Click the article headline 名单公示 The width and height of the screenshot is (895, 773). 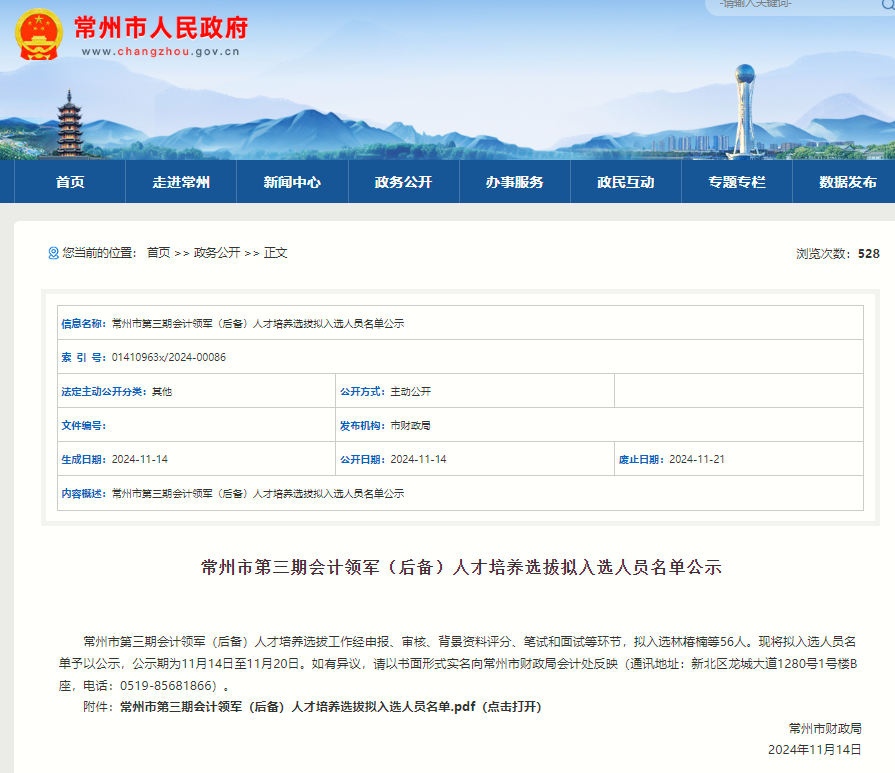tap(461, 567)
